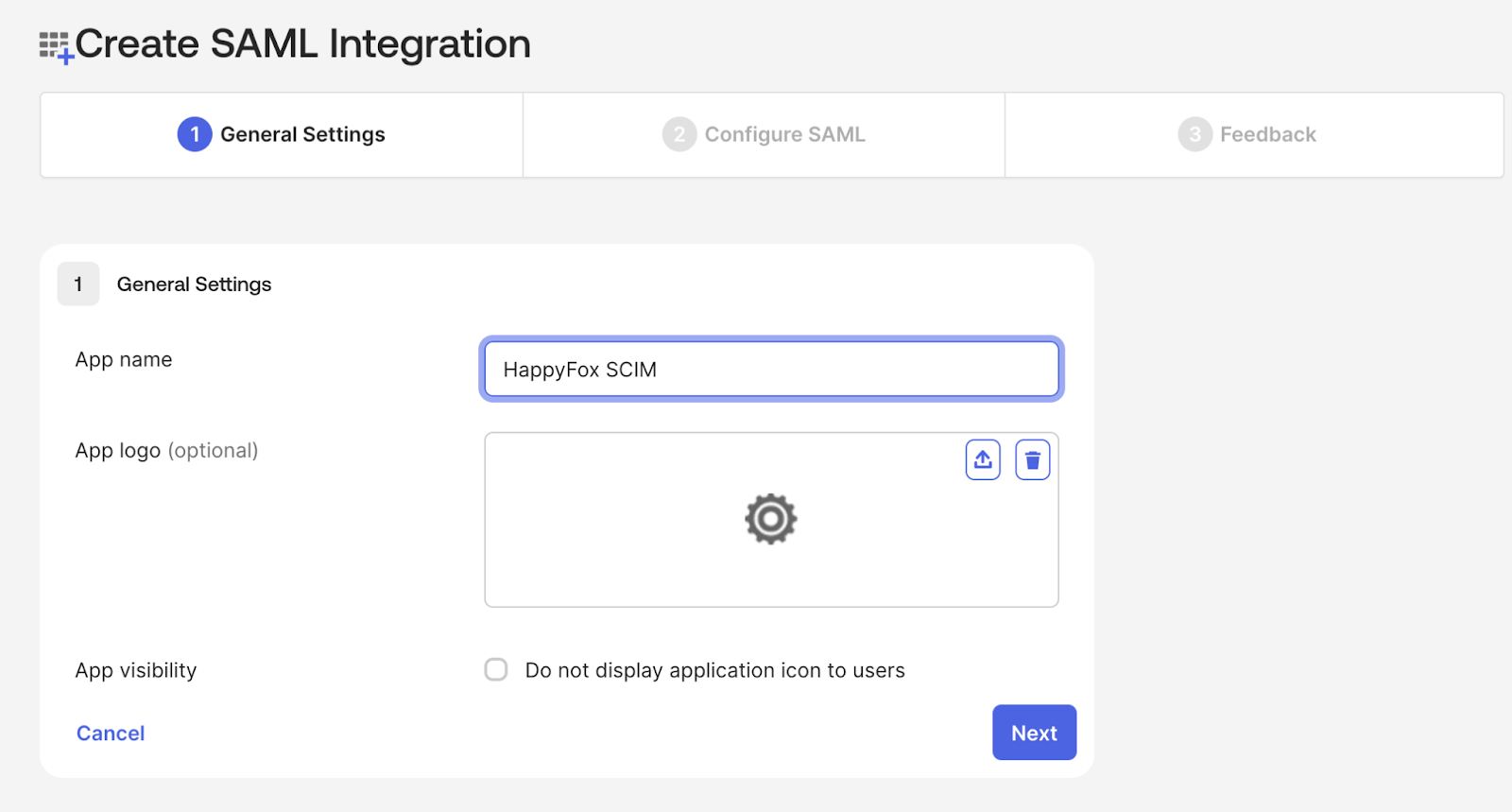Click the grey step 2 circle
This screenshot has width=1512, height=812.
679,134
